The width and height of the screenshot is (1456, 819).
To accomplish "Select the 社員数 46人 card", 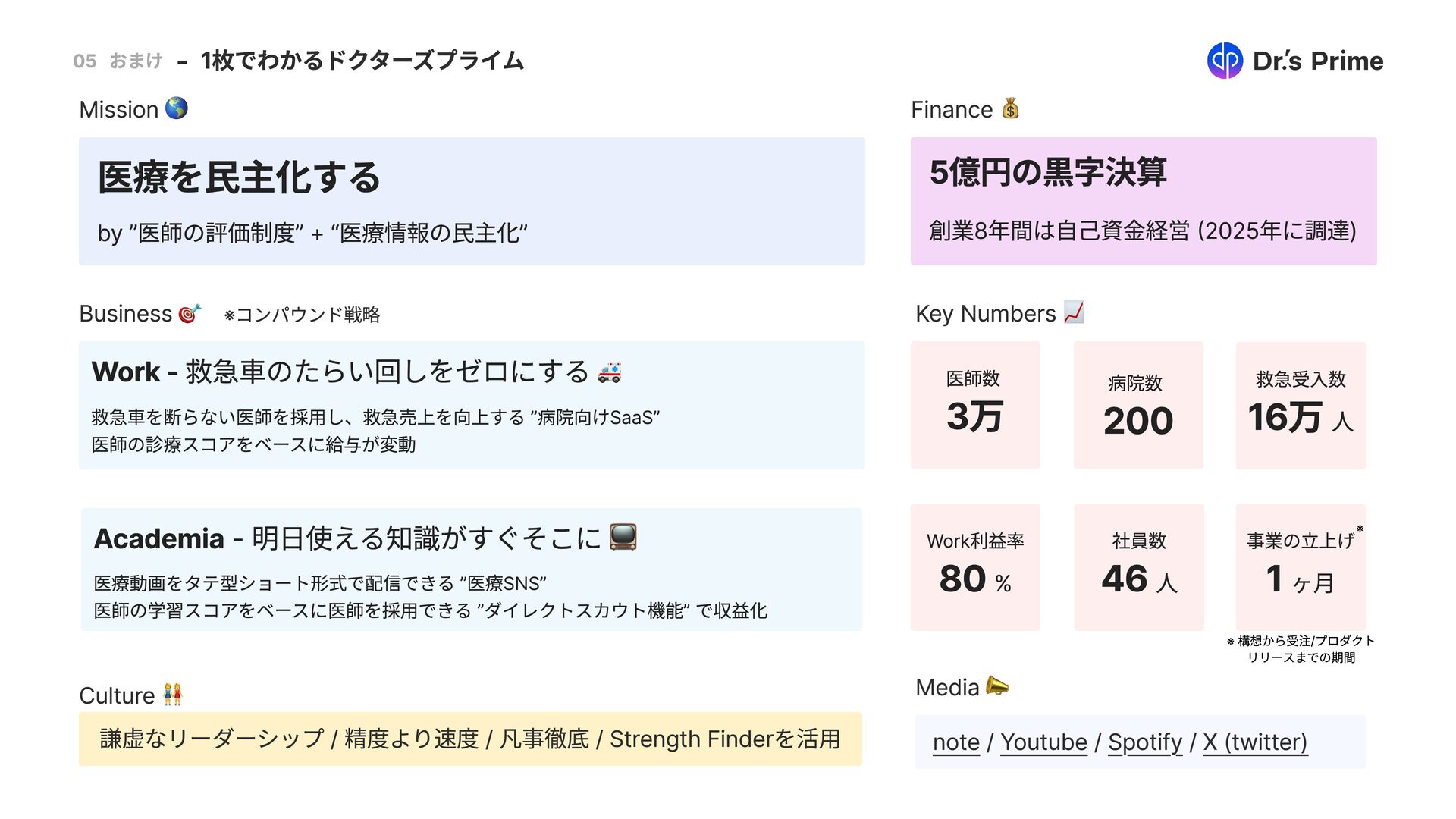I will 1138,566.
